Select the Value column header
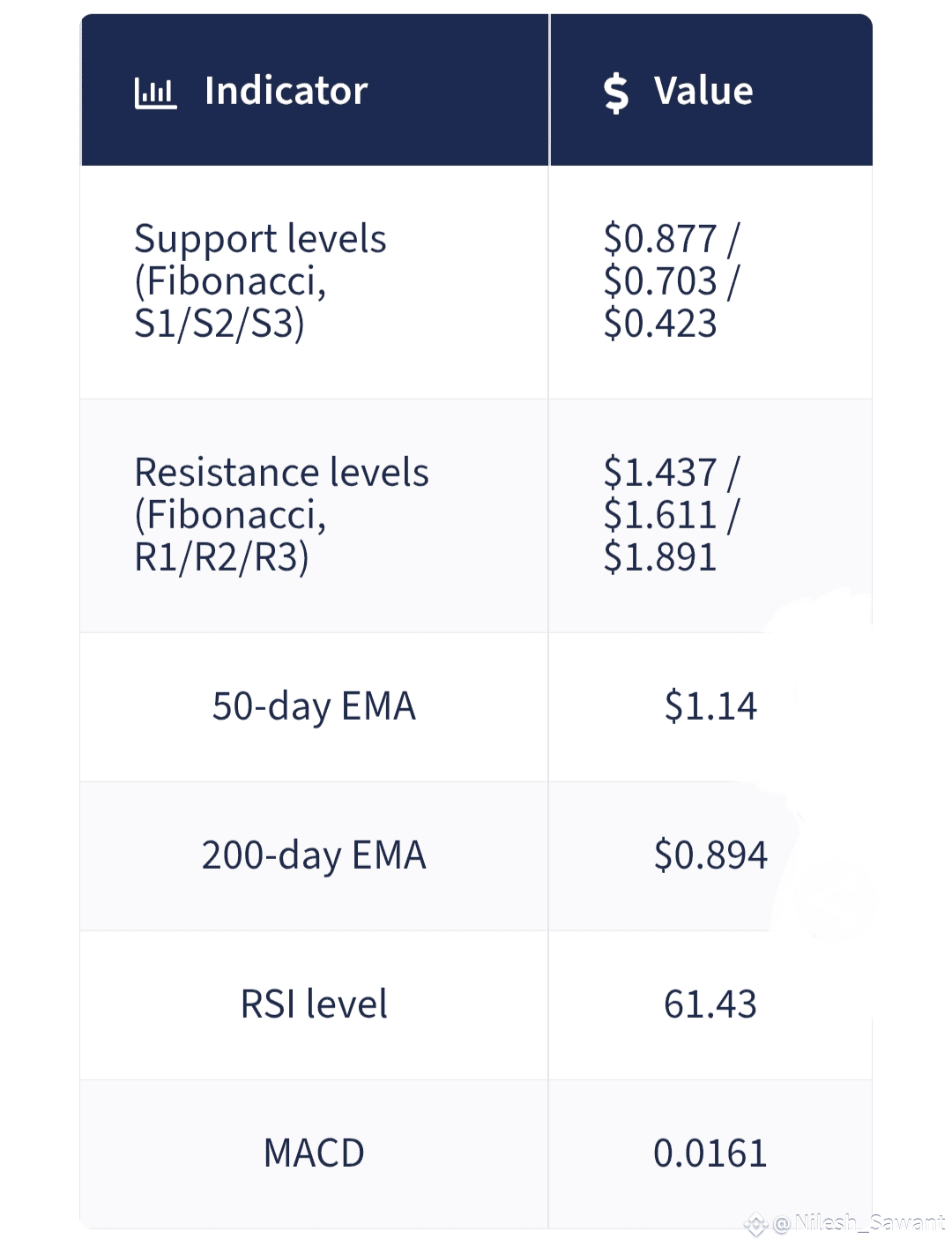The height and width of the screenshot is (1247, 952). coord(703,91)
